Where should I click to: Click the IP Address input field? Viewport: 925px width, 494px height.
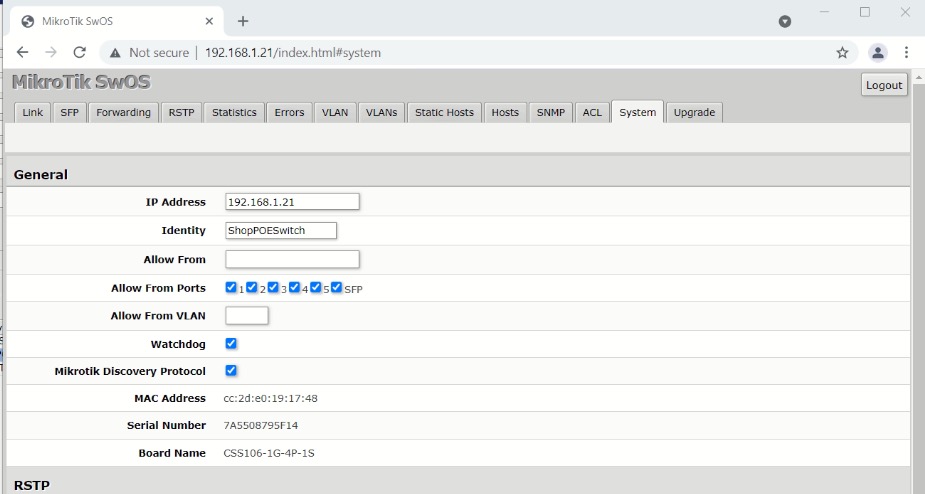[292, 202]
